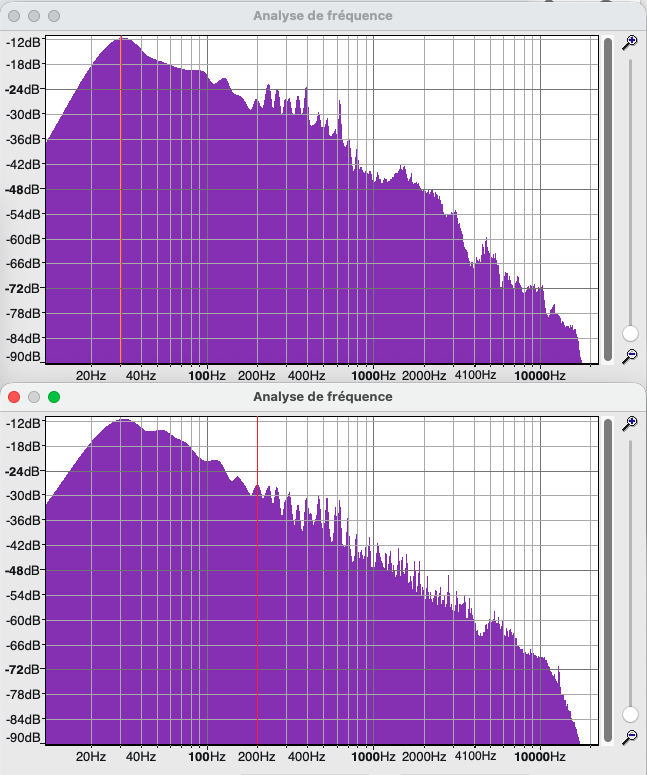This screenshot has width=647, height=775.
Task: Click the zoom-in magnifier in the upper window
Action: click(x=629, y=42)
